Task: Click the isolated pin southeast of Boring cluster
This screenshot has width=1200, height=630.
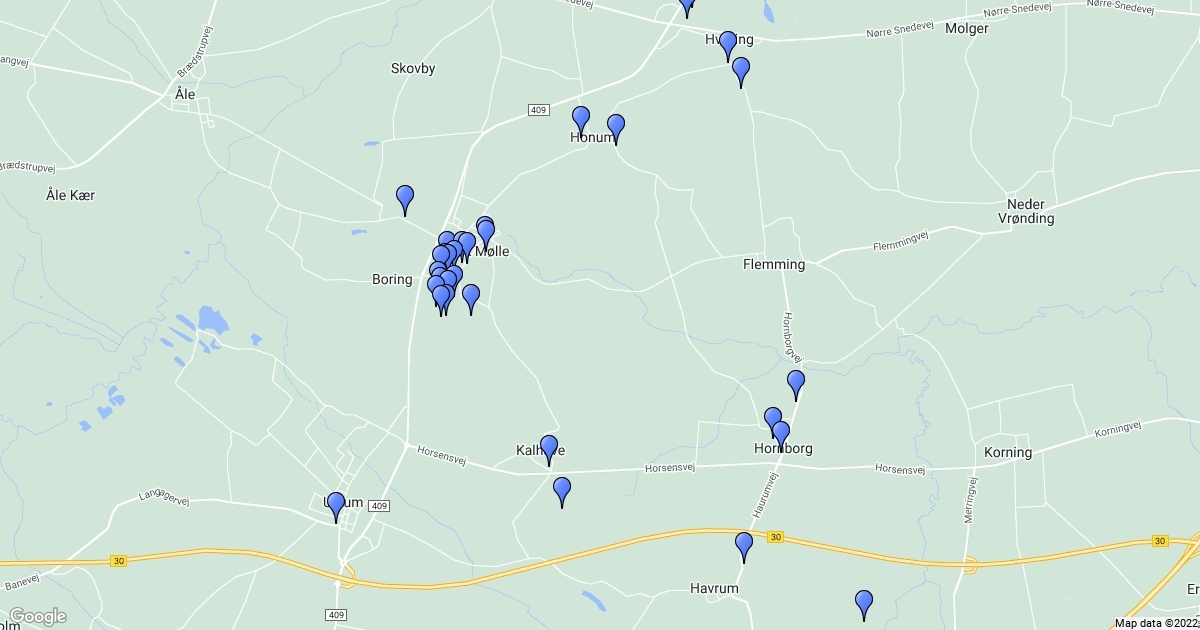Action: [x=471, y=299]
